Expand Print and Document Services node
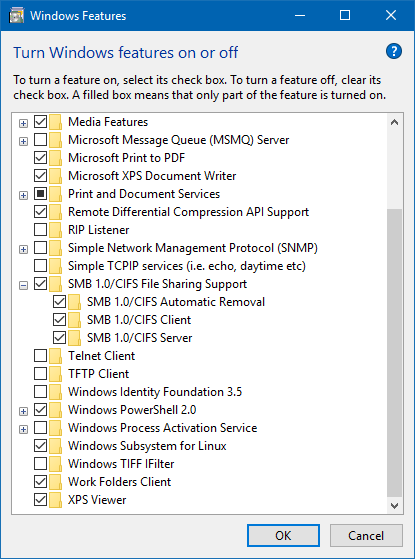 (24, 195)
